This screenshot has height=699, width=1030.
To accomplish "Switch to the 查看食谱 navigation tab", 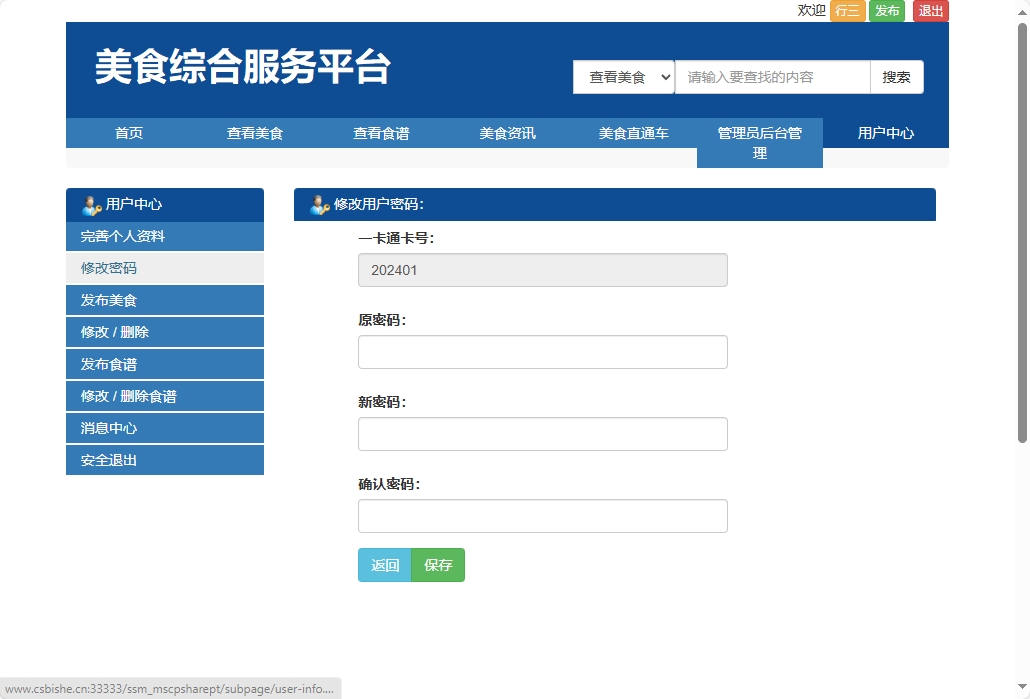I will (381, 132).
